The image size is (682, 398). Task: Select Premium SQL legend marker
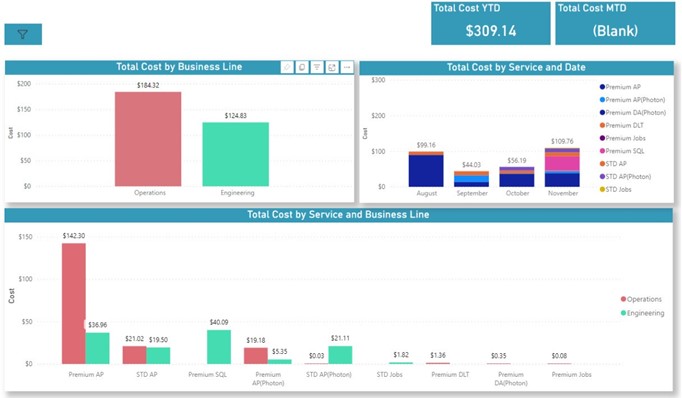click(x=602, y=151)
